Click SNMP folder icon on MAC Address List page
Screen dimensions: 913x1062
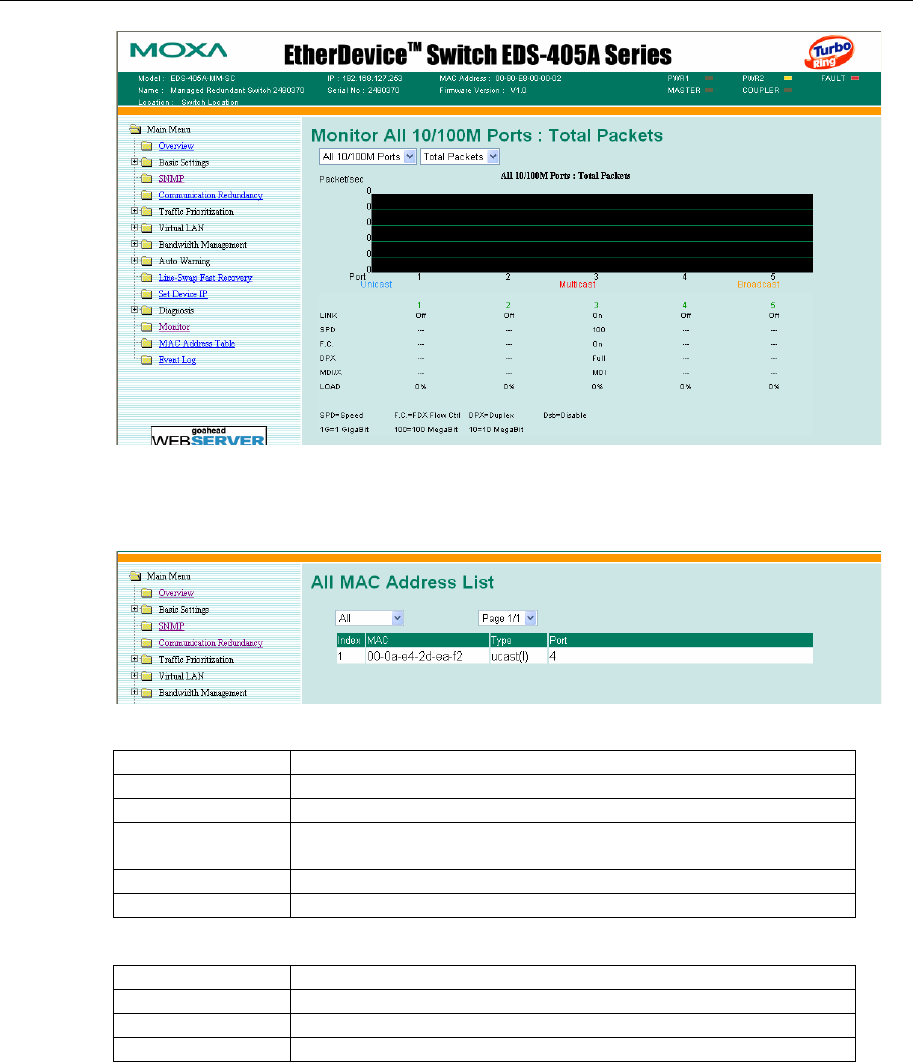click(x=146, y=626)
